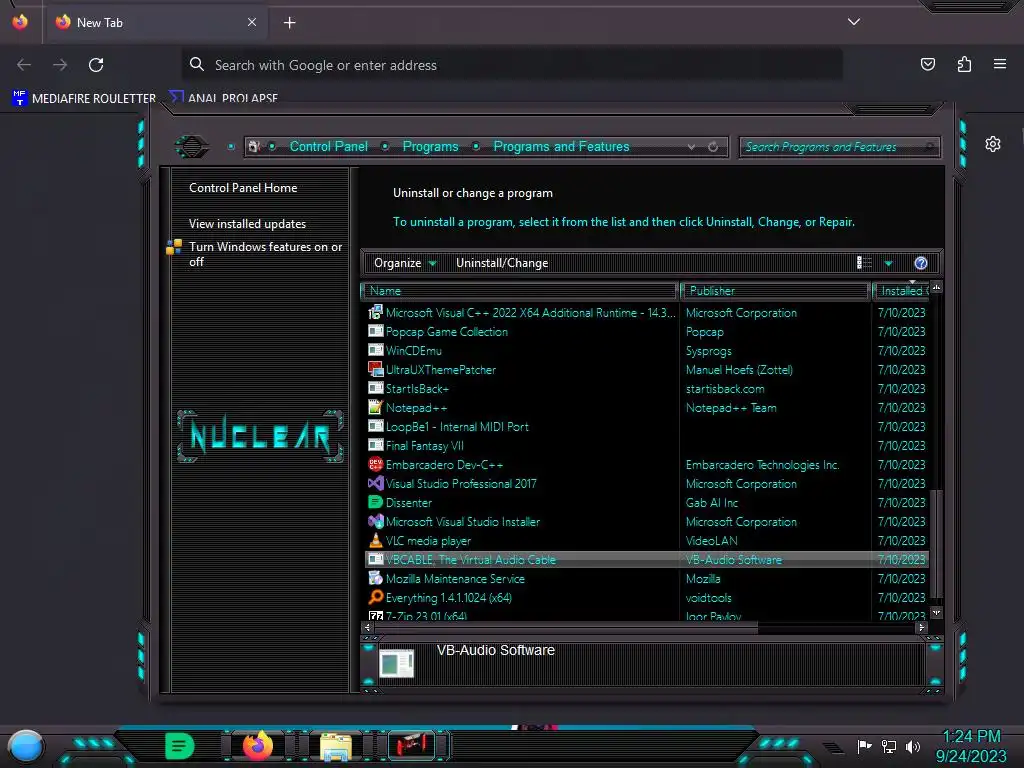Click Microsoft Visual Studio Installer icon

376,521
